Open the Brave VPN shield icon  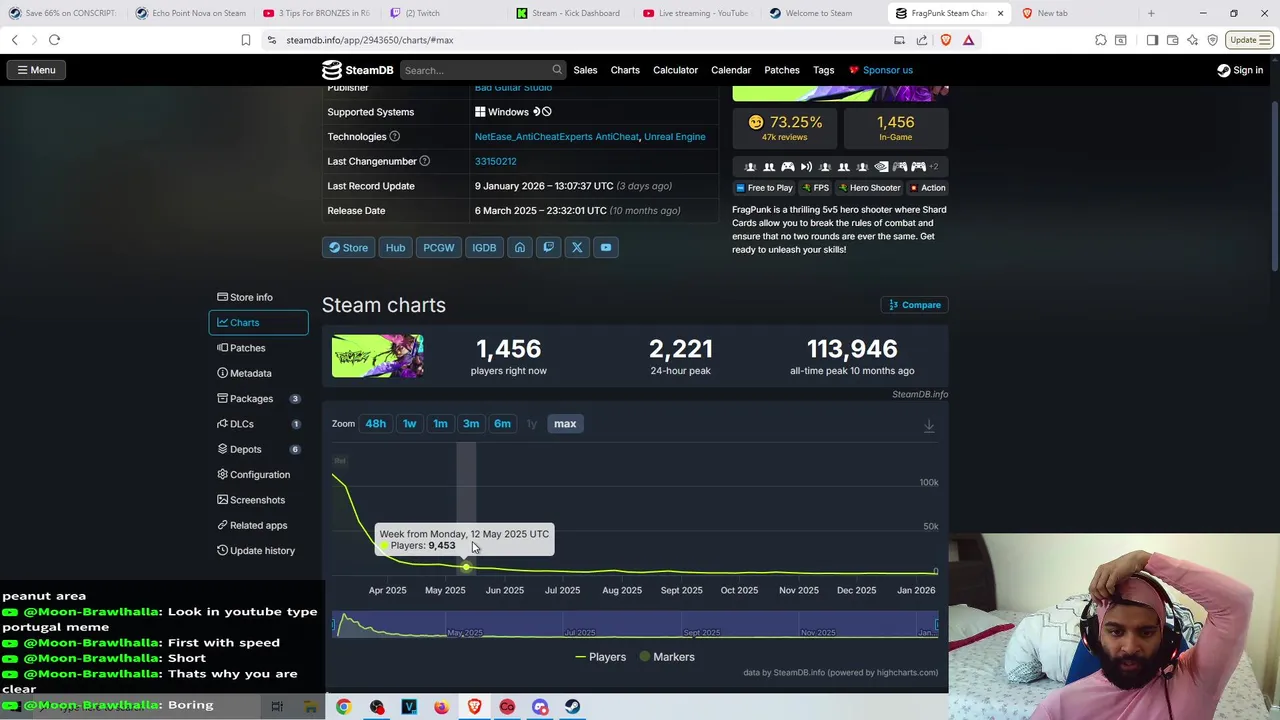click(x=1212, y=40)
